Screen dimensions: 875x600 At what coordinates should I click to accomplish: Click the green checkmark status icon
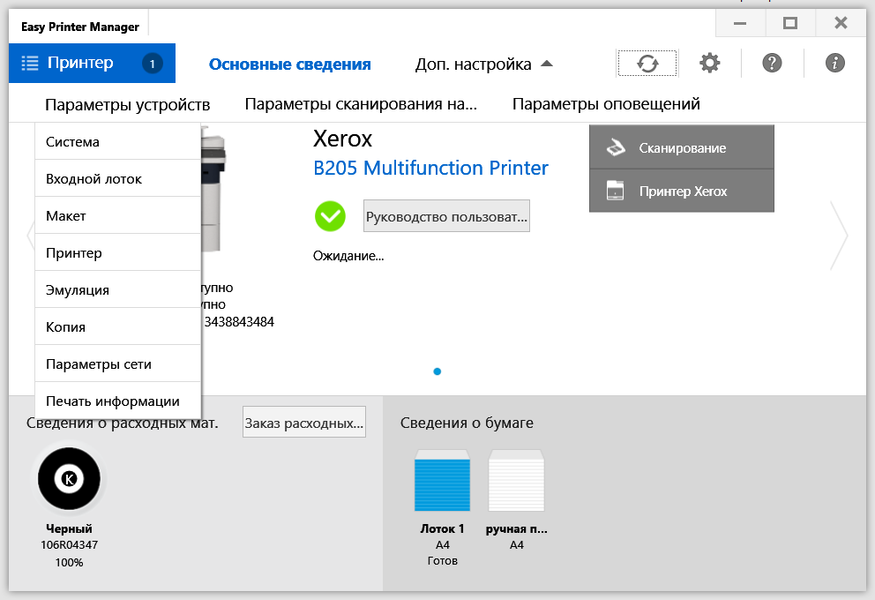(330, 217)
